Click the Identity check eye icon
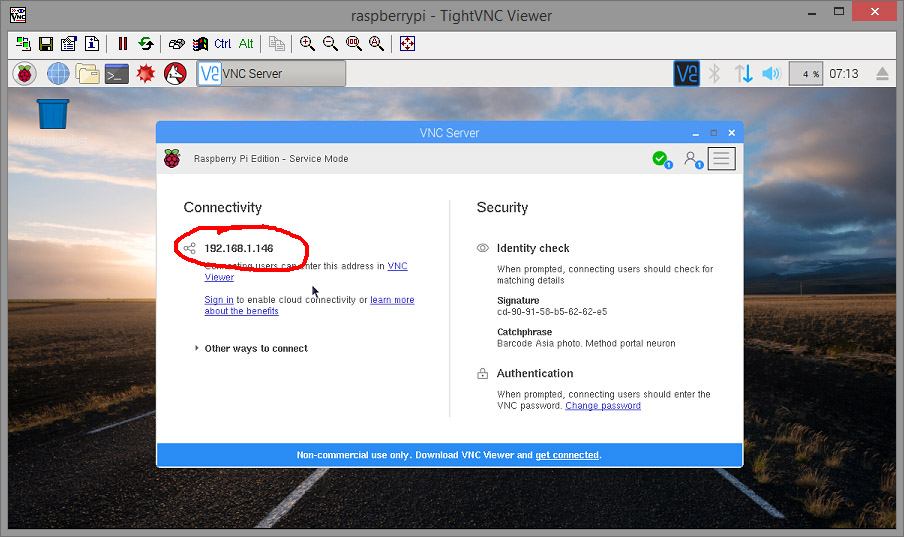The width and height of the screenshot is (904, 537). point(483,248)
